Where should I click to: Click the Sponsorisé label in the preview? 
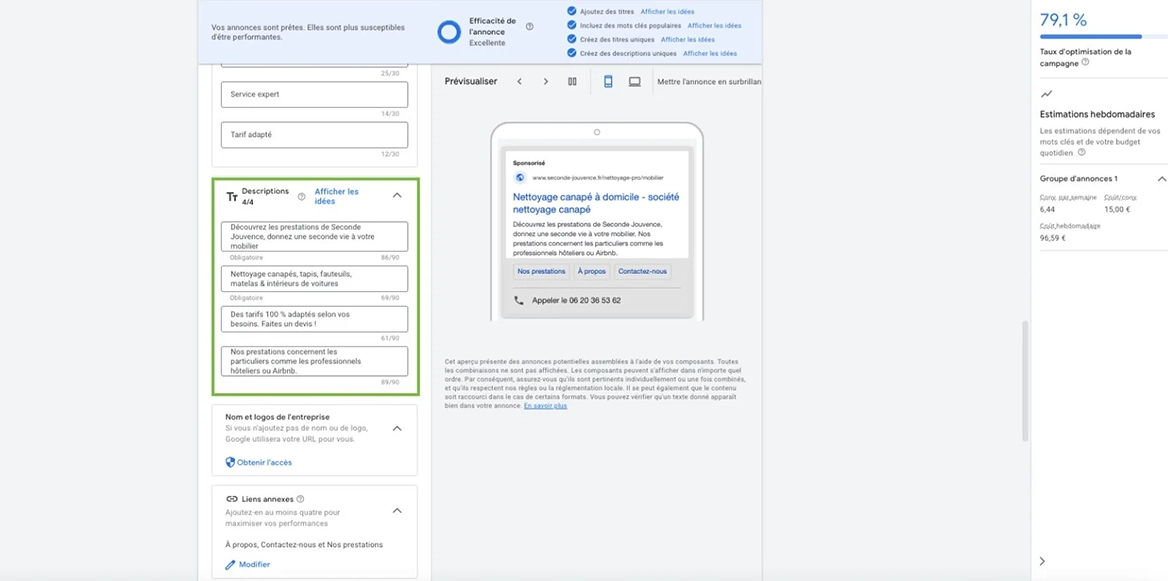point(528,162)
